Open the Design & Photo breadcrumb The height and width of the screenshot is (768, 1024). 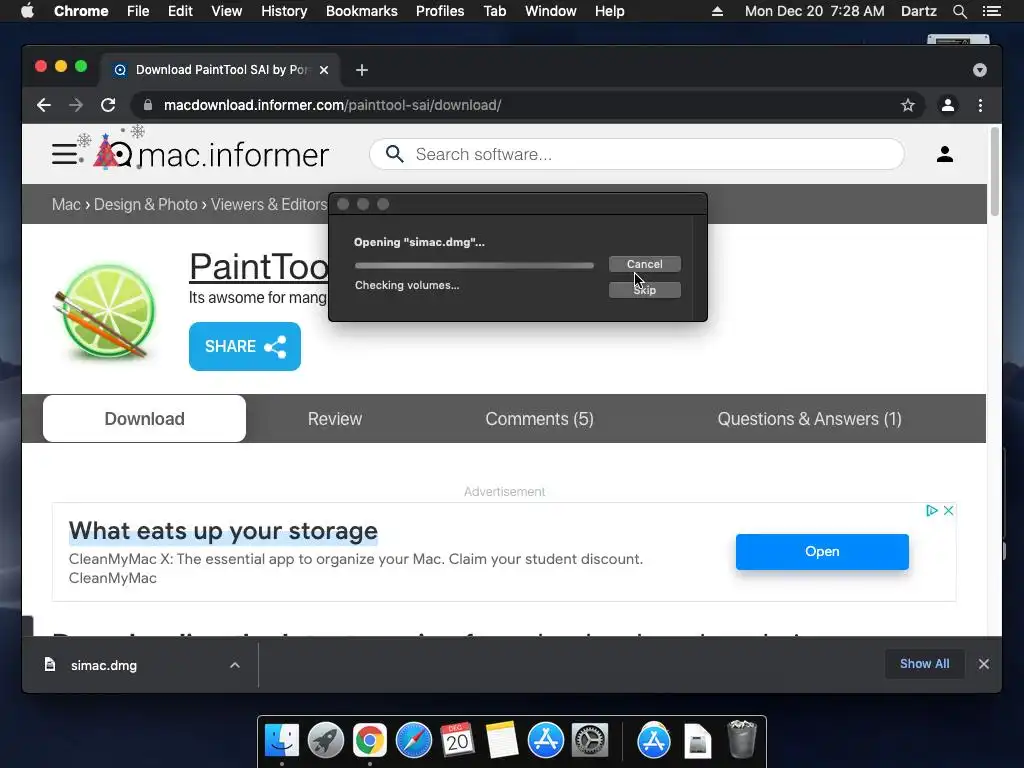coord(146,204)
